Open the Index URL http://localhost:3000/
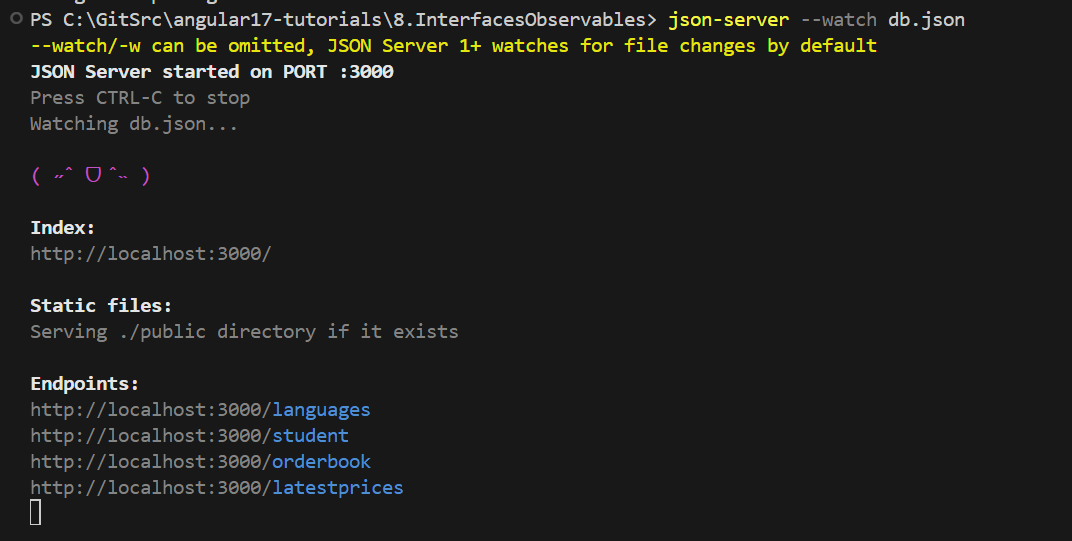The height and width of the screenshot is (541, 1072). (150, 254)
